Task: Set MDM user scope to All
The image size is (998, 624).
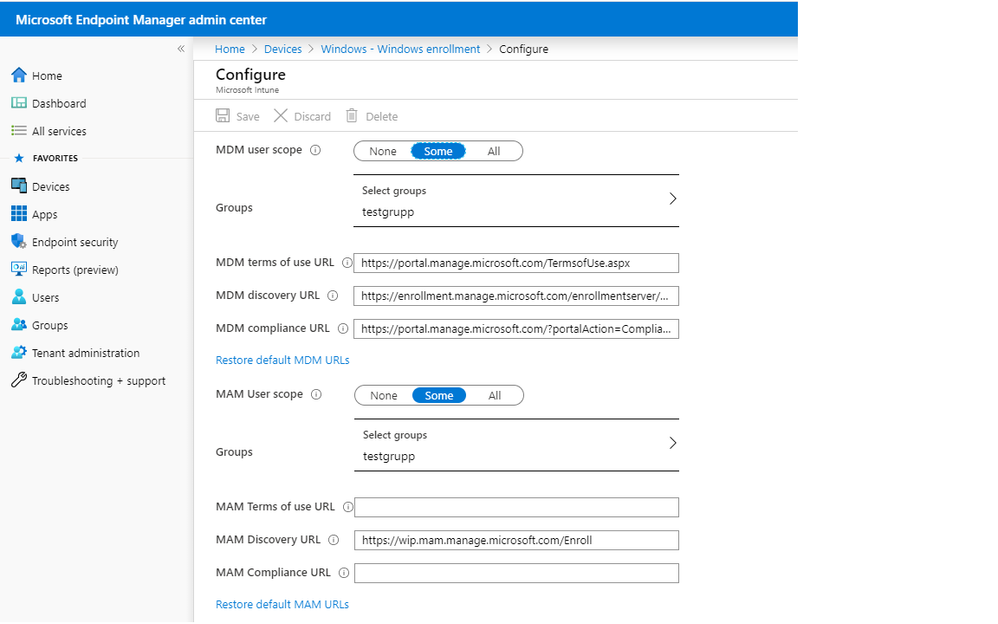Action: [x=494, y=152]
